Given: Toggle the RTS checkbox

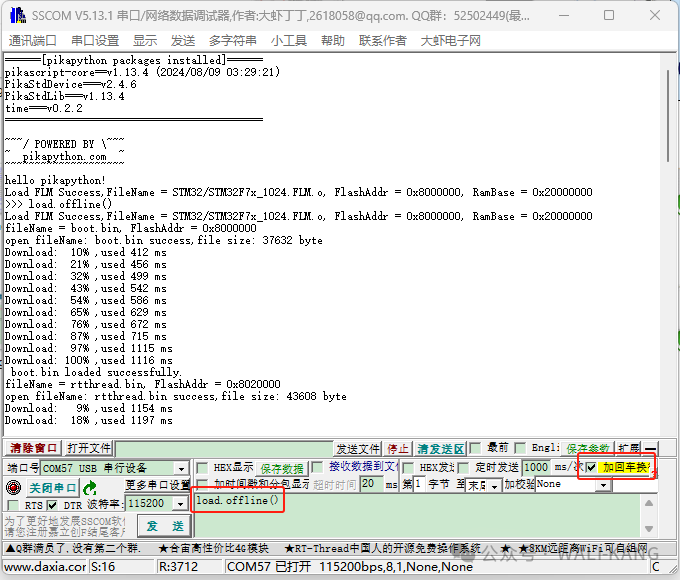Looking at the screenshot, I should coord(13,505).
